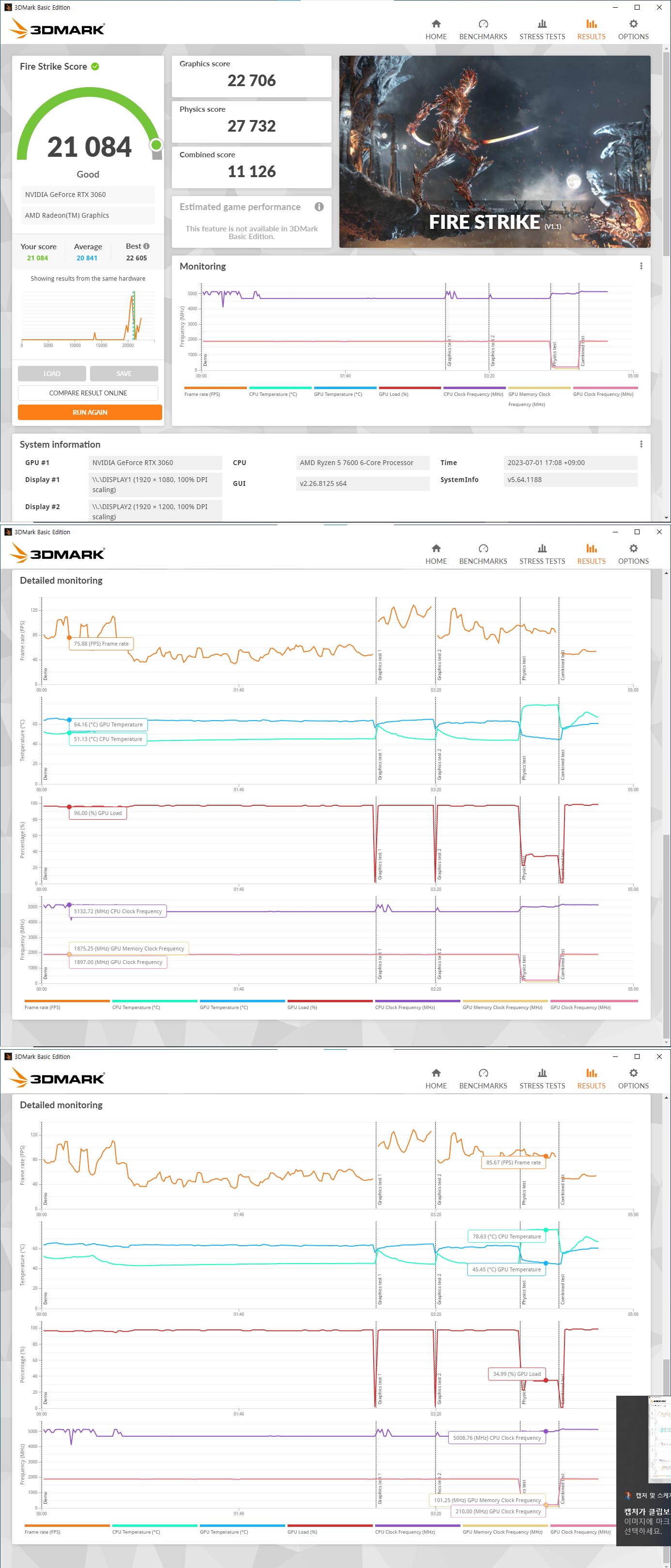
Task: Click the LOAD button
Action: coord(52,373)
